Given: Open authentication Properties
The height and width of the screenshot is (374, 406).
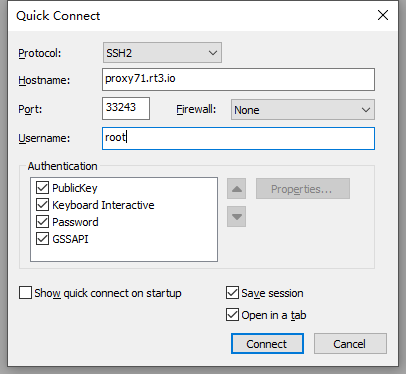Looking at the screenshot, I should 303,189.
